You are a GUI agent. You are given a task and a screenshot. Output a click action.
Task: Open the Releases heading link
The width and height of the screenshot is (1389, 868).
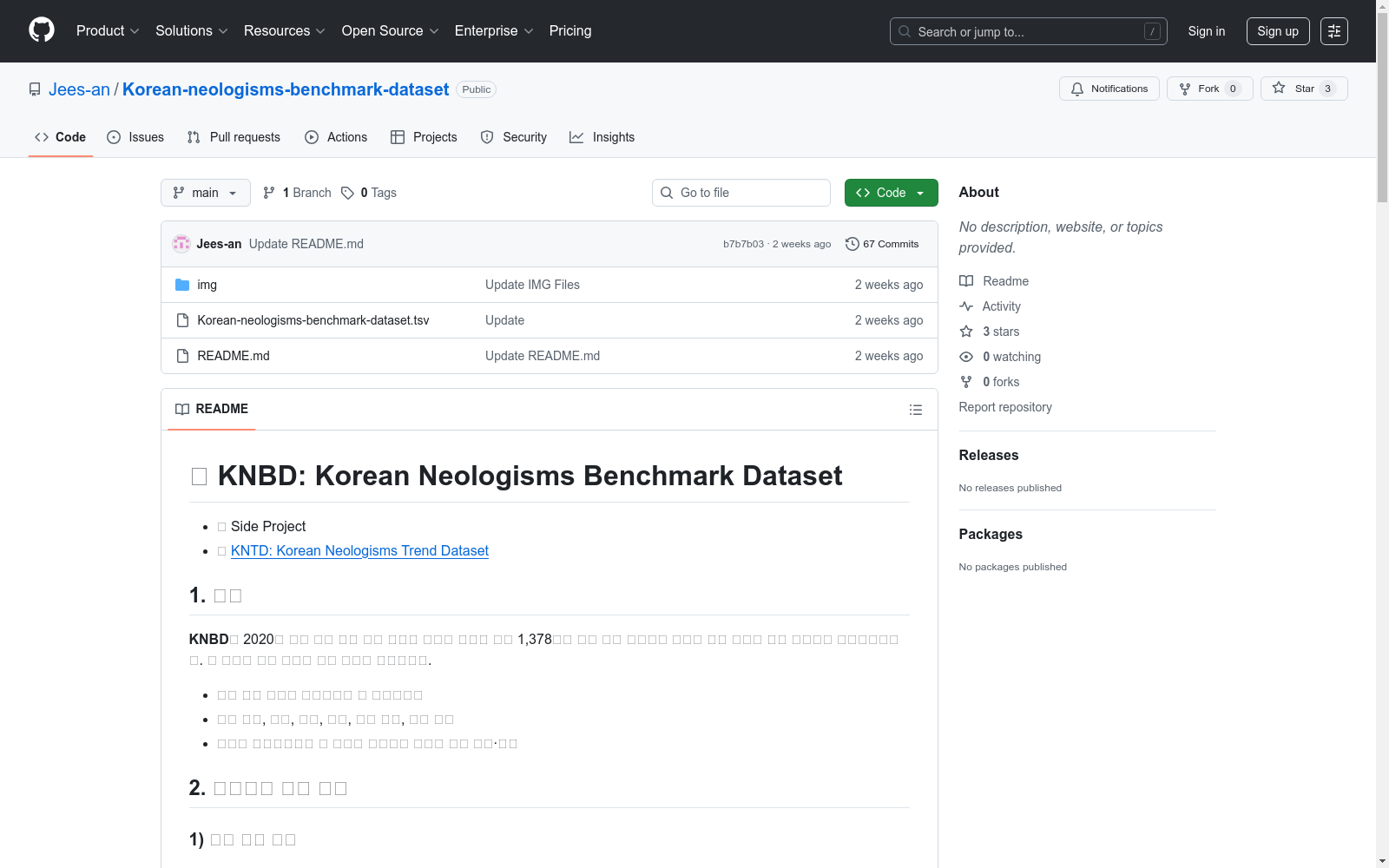(989, 455)
